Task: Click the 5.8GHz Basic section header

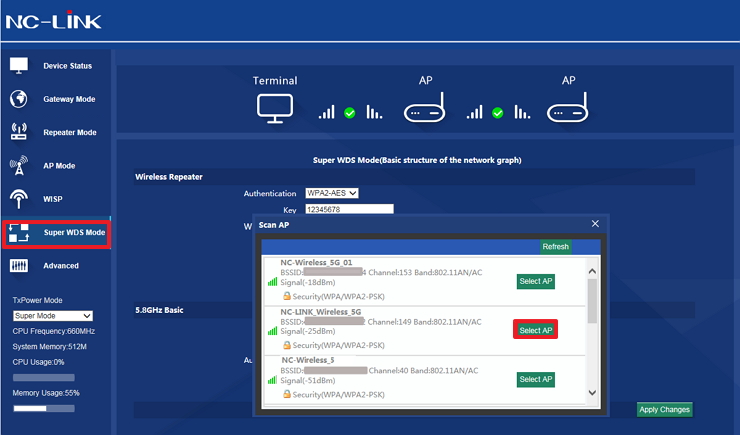Action: tap(159, 310)
